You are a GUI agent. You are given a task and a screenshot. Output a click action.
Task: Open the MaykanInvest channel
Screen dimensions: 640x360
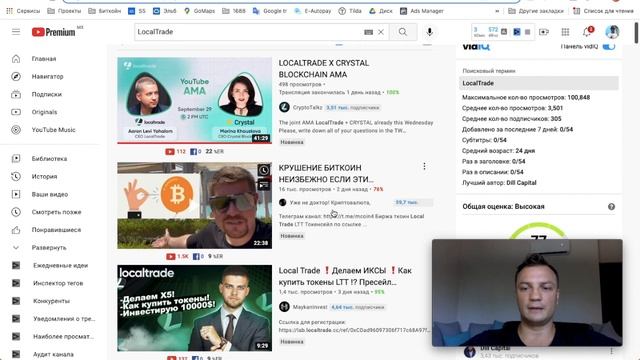click(310, 307)
